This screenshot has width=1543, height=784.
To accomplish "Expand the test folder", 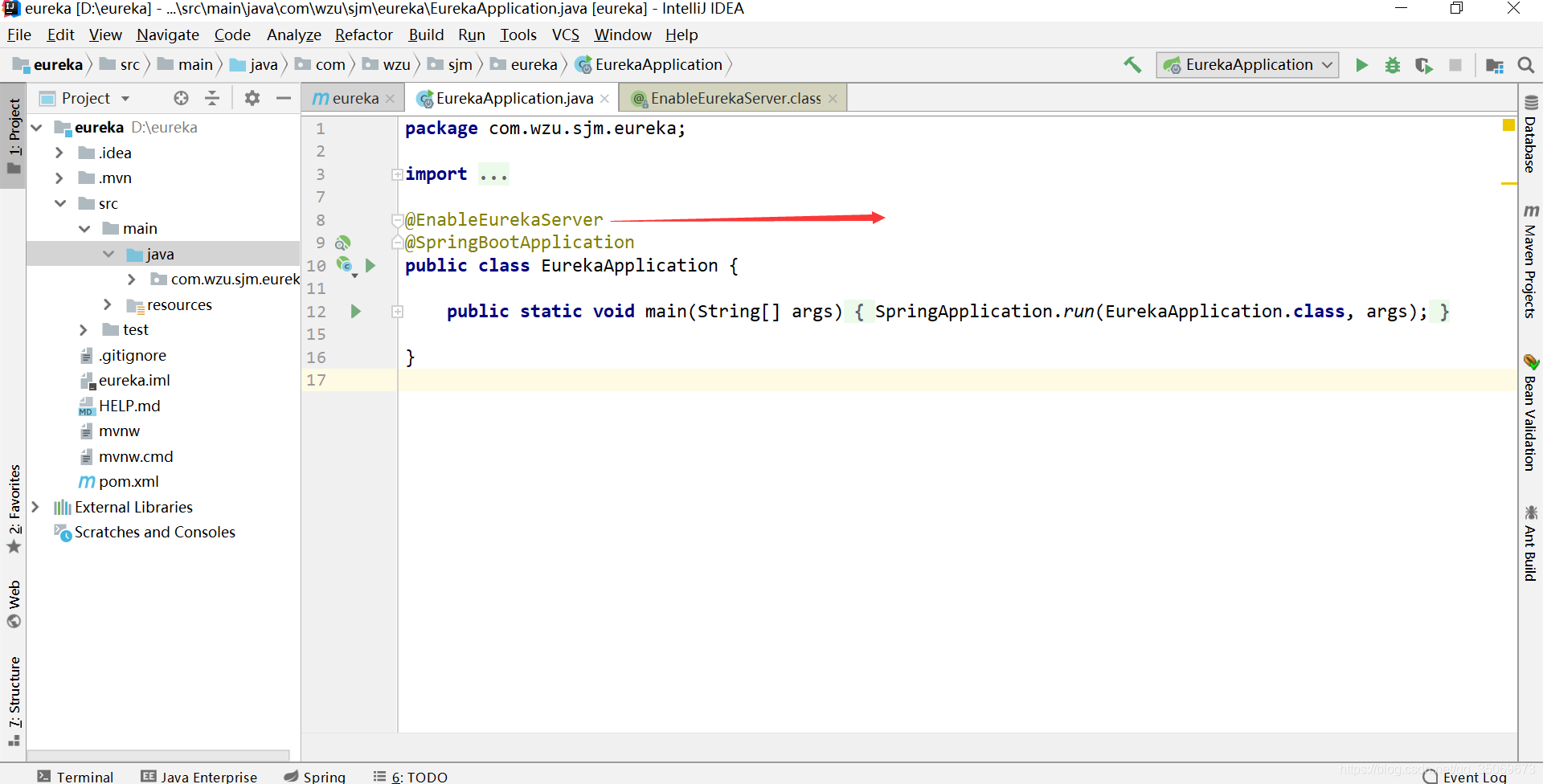I will coord(84,330).
